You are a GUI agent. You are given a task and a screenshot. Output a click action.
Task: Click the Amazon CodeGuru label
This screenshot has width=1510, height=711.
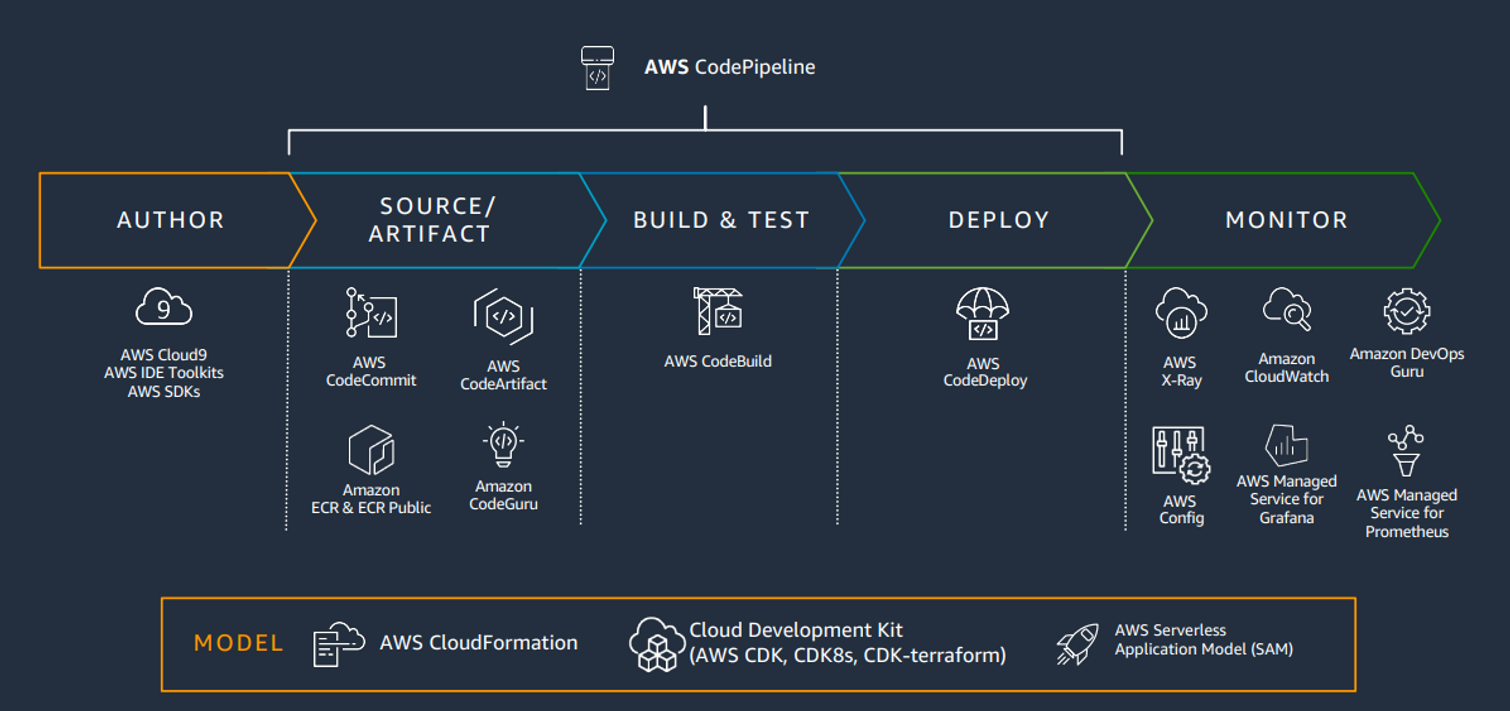(x=503, y=495)
